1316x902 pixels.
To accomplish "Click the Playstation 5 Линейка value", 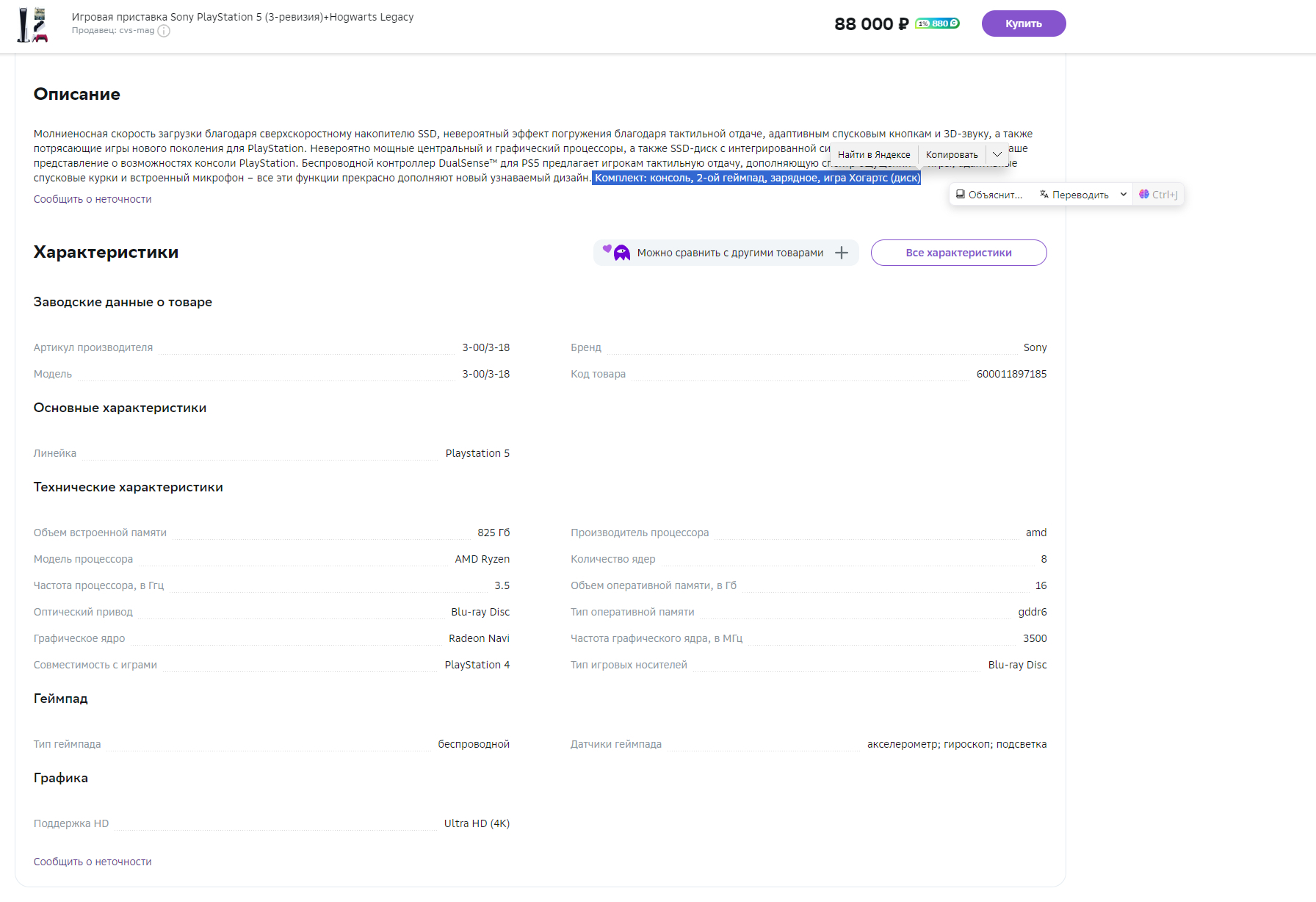I will [x=477, y=453].
